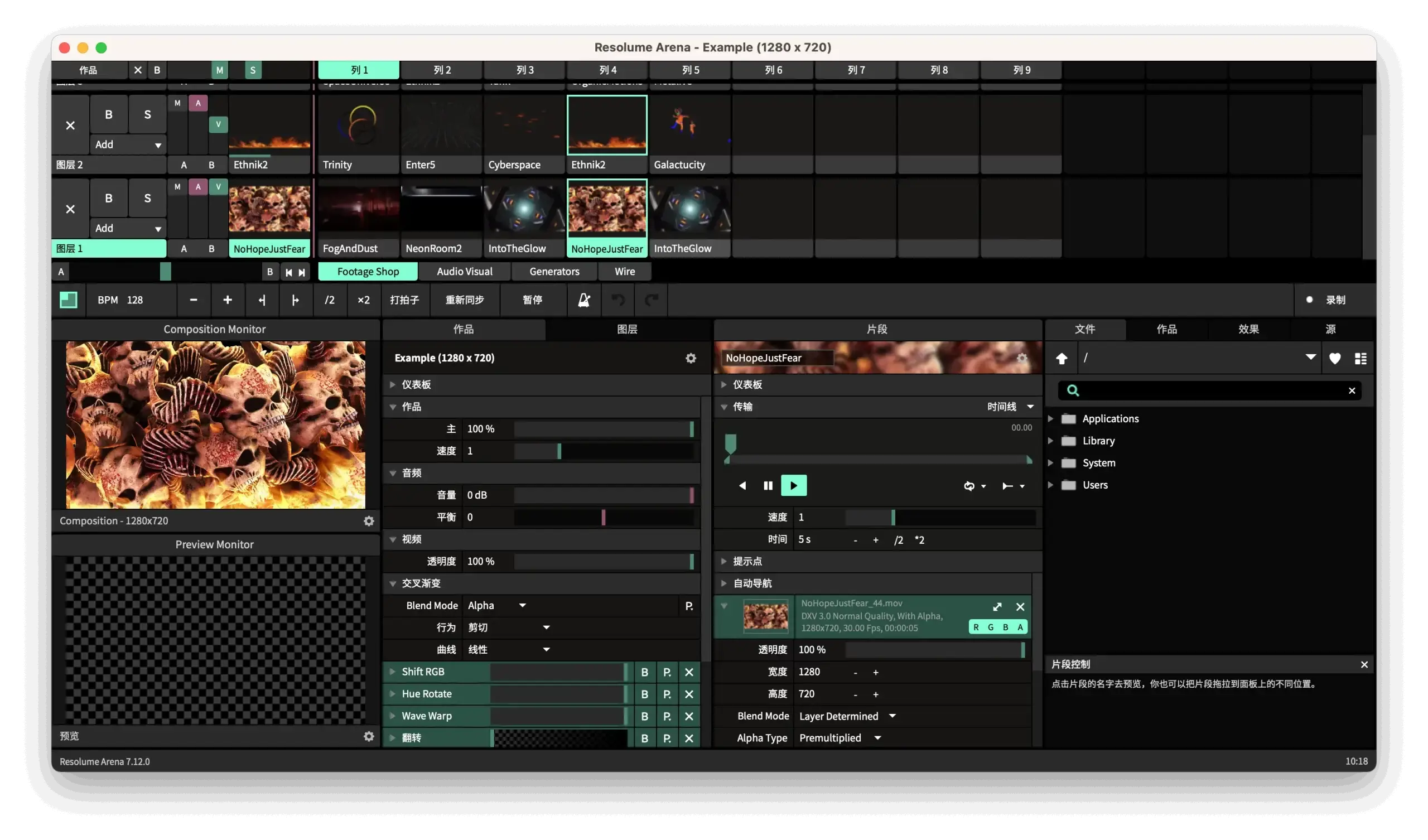The image size is (1428, 840).
Task: Open the 图层 2 Add blend dropdown
Action: pyautogui.click(x=128, y=144)
